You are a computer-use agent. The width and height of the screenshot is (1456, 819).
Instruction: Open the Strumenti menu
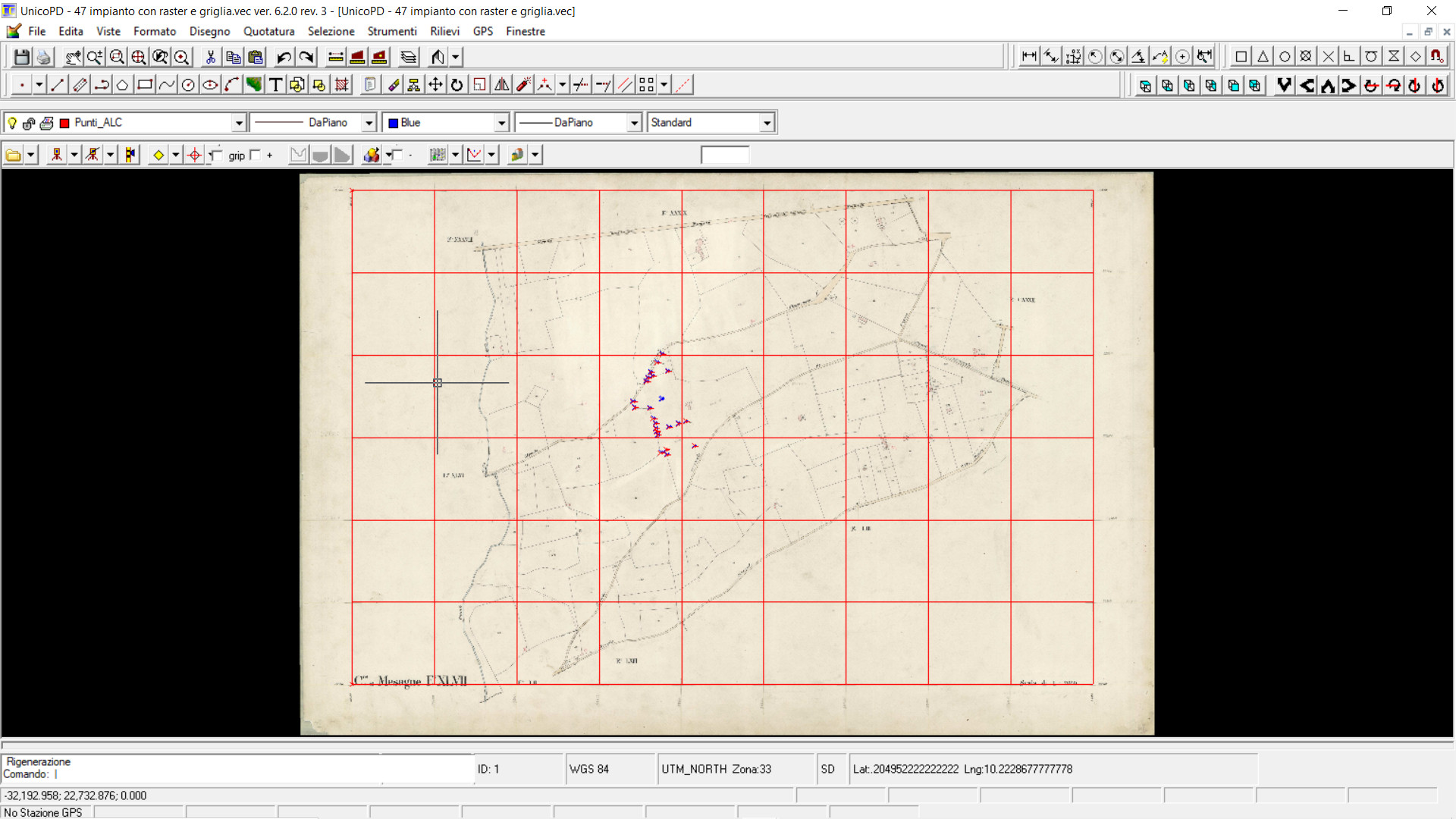click(392, 31)
